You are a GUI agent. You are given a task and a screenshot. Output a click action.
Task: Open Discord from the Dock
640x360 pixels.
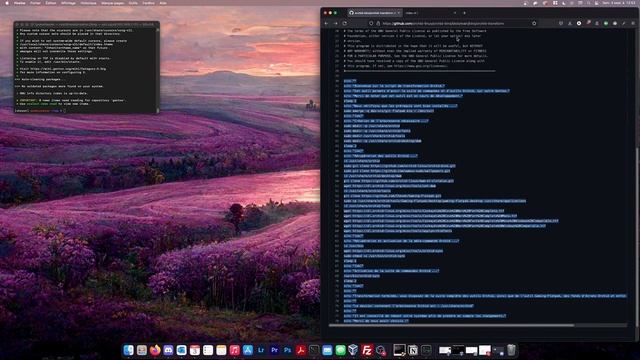[x=168, y=350]
